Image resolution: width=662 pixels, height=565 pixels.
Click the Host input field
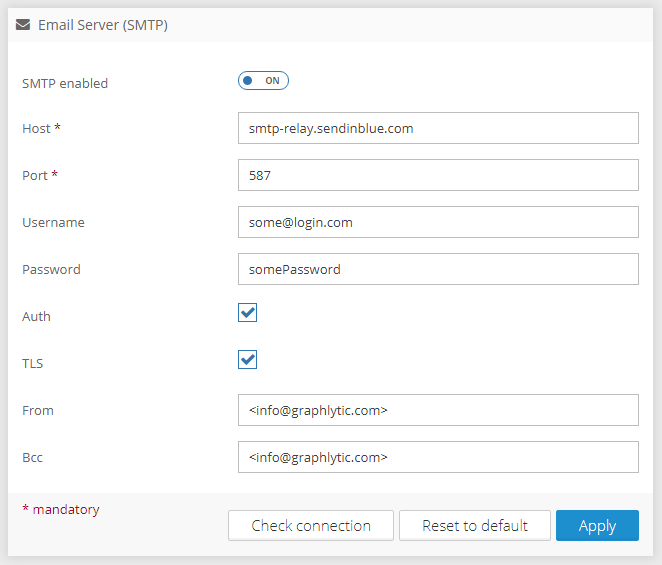click(438, 128)
